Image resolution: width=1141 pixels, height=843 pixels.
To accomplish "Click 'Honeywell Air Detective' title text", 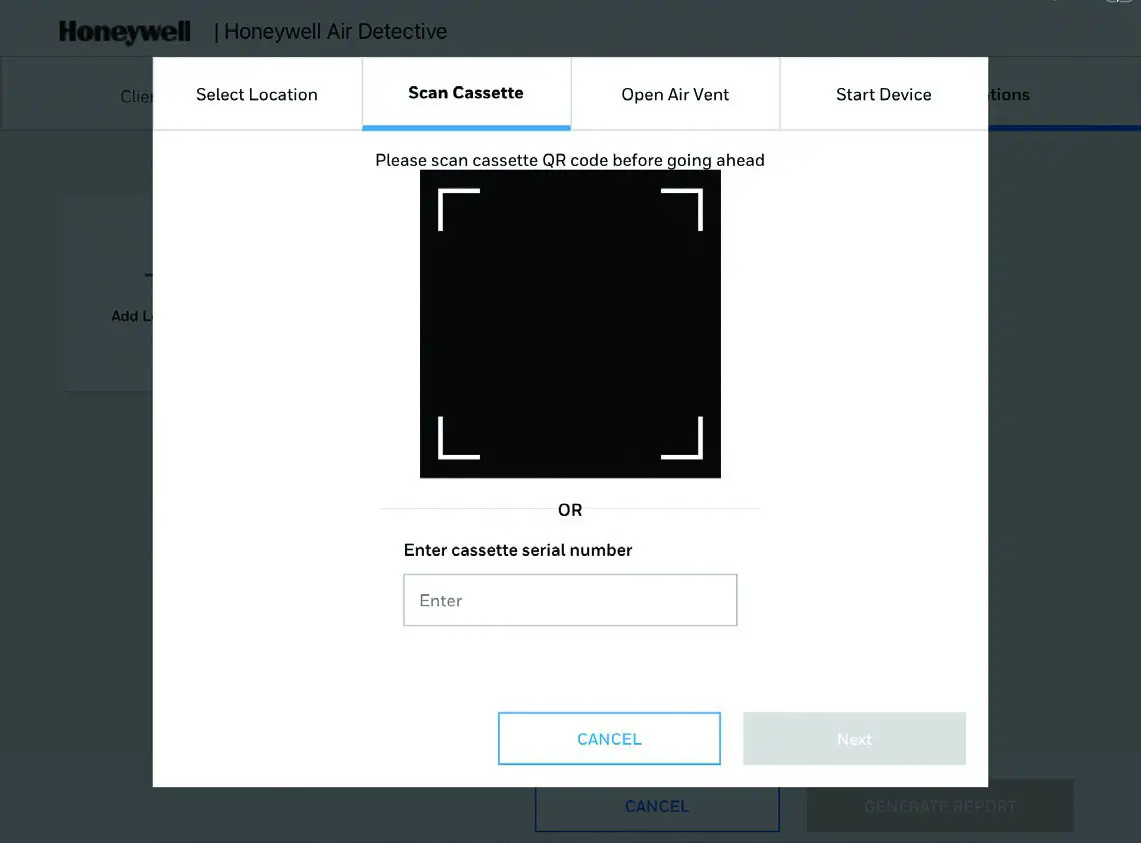I will (335, 31).
